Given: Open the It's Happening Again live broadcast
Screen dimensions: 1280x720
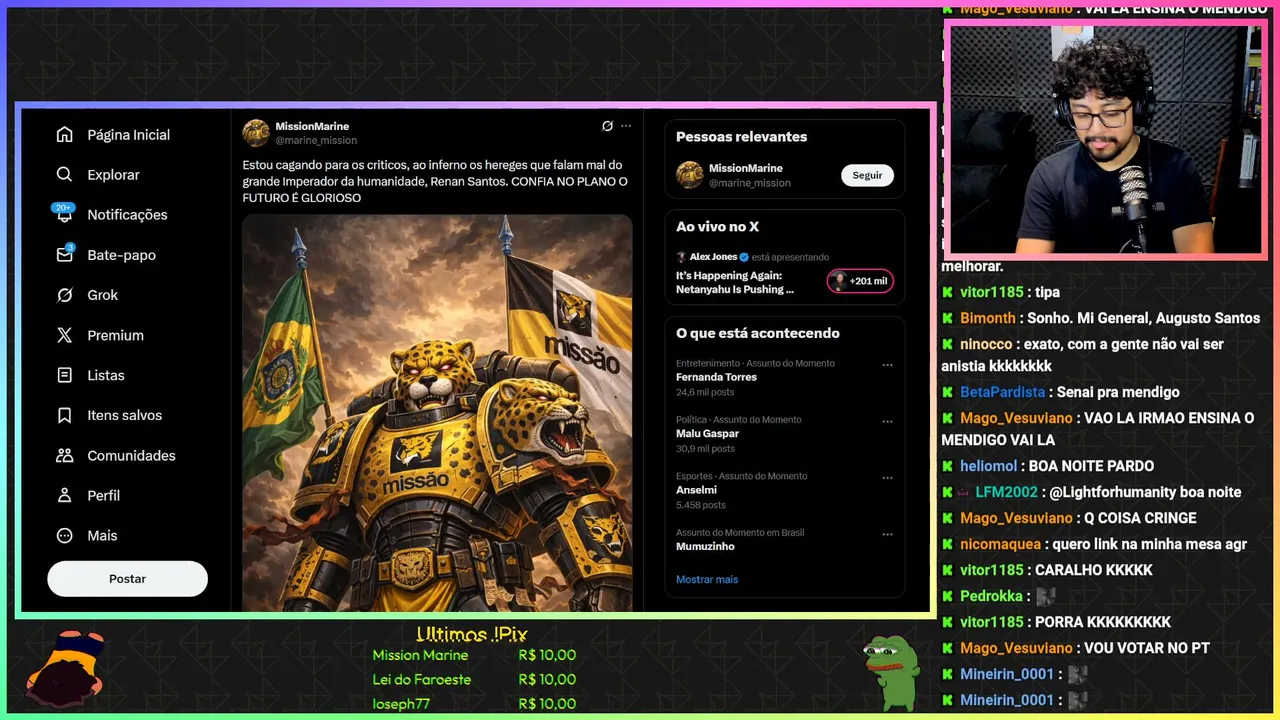Looking at the screenshot, I should pos(735,282).
